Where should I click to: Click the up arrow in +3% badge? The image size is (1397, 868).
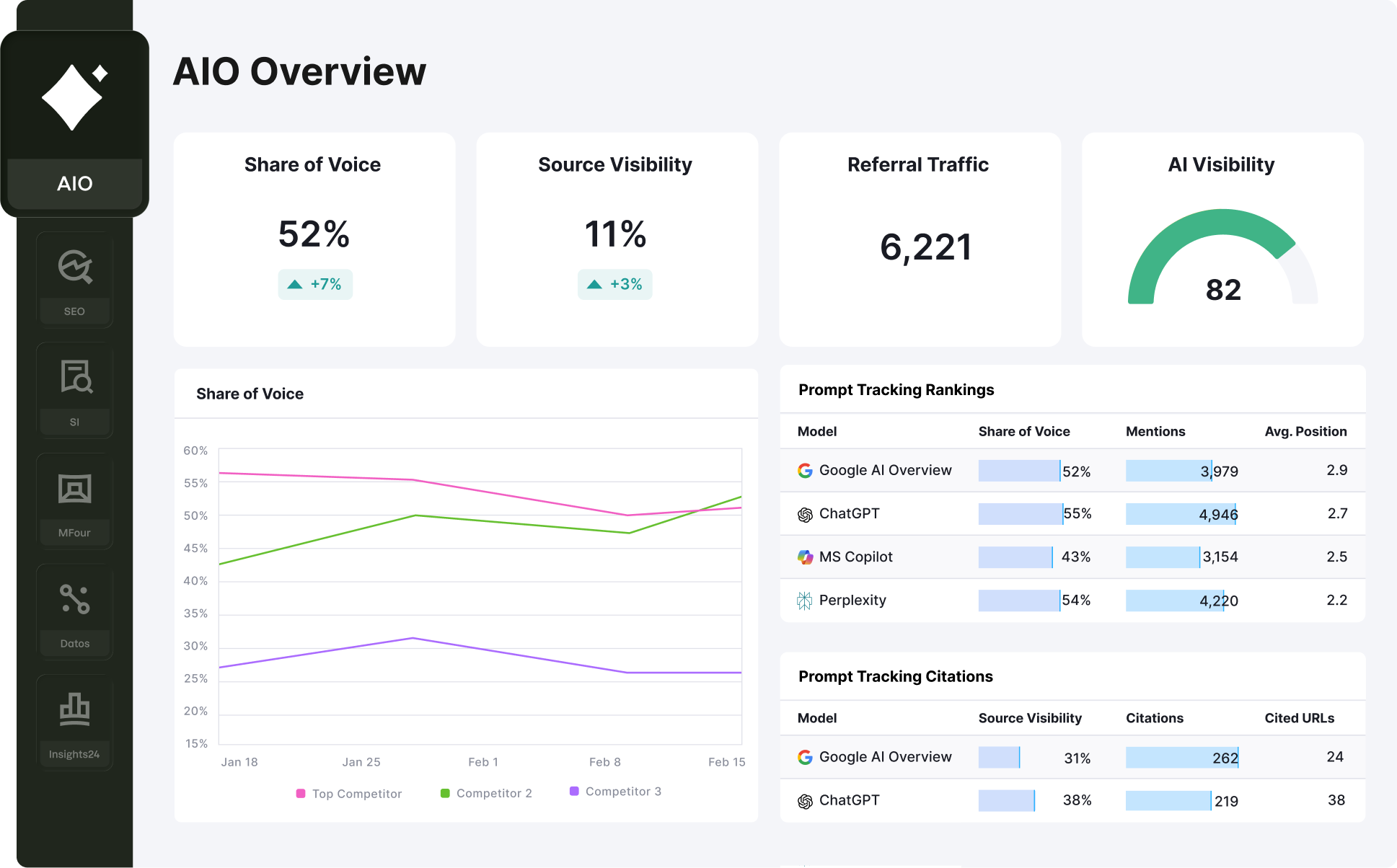(594, 285)
